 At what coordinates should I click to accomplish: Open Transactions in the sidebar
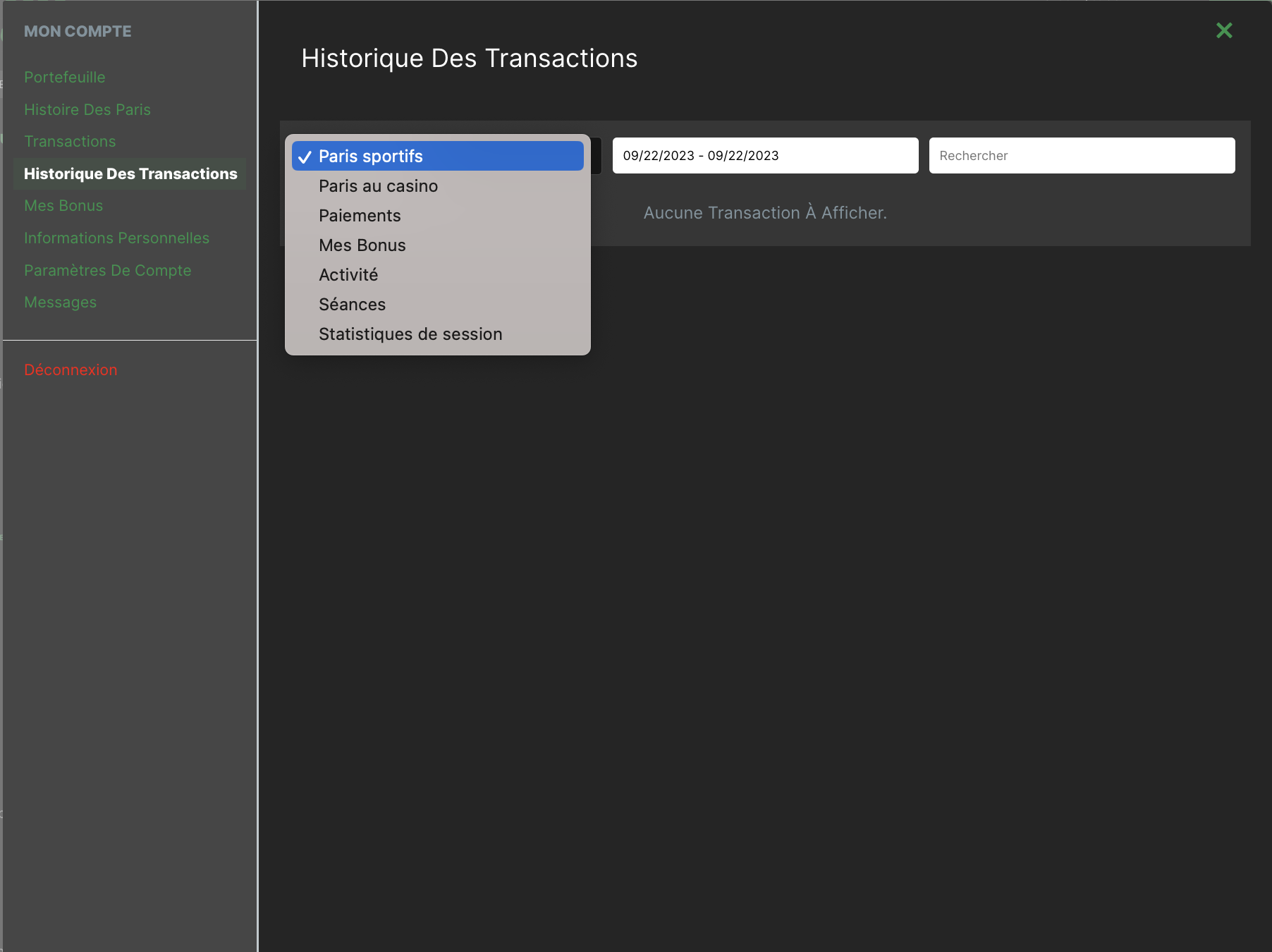pos(70,142)
